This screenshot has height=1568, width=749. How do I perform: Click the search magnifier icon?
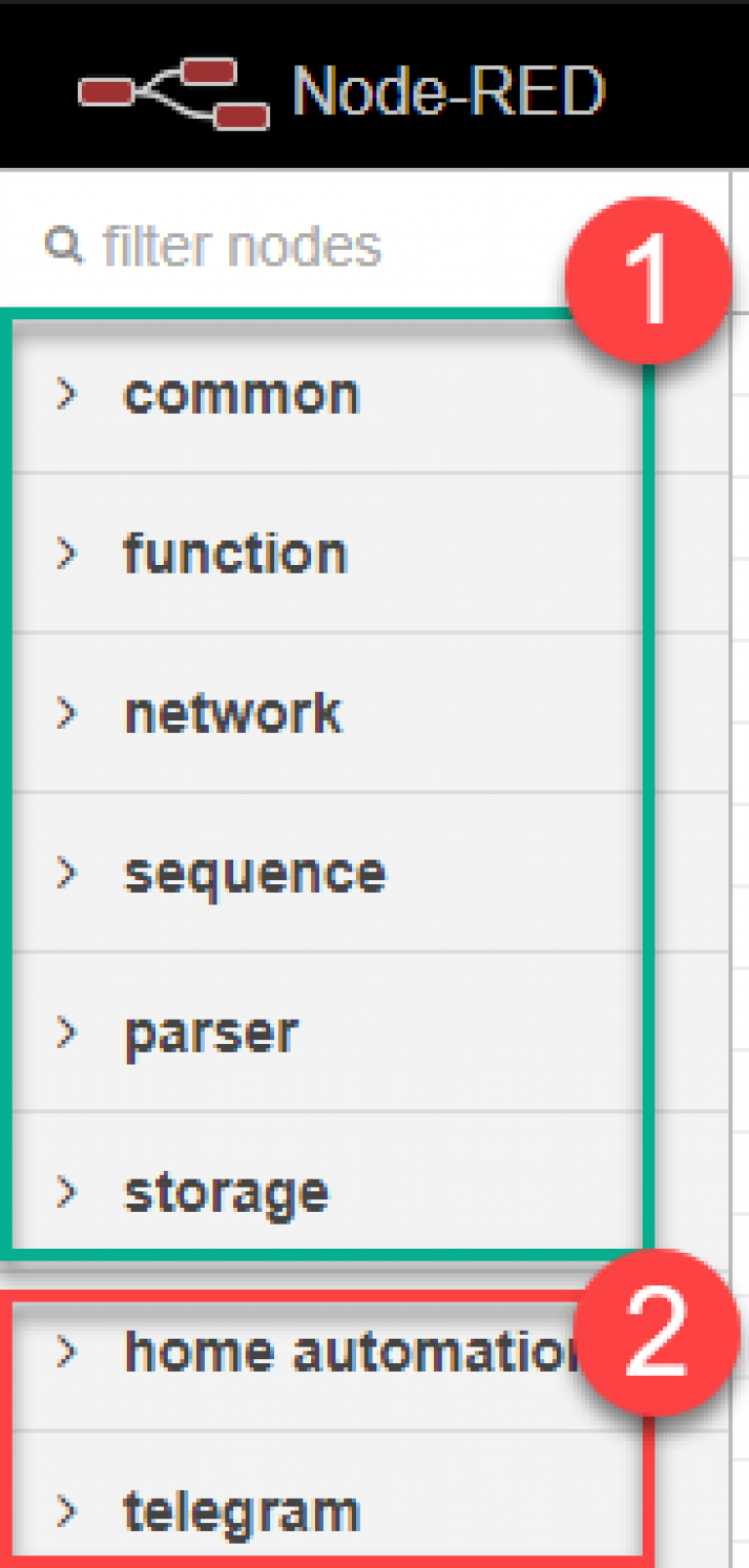pos(64,245)
